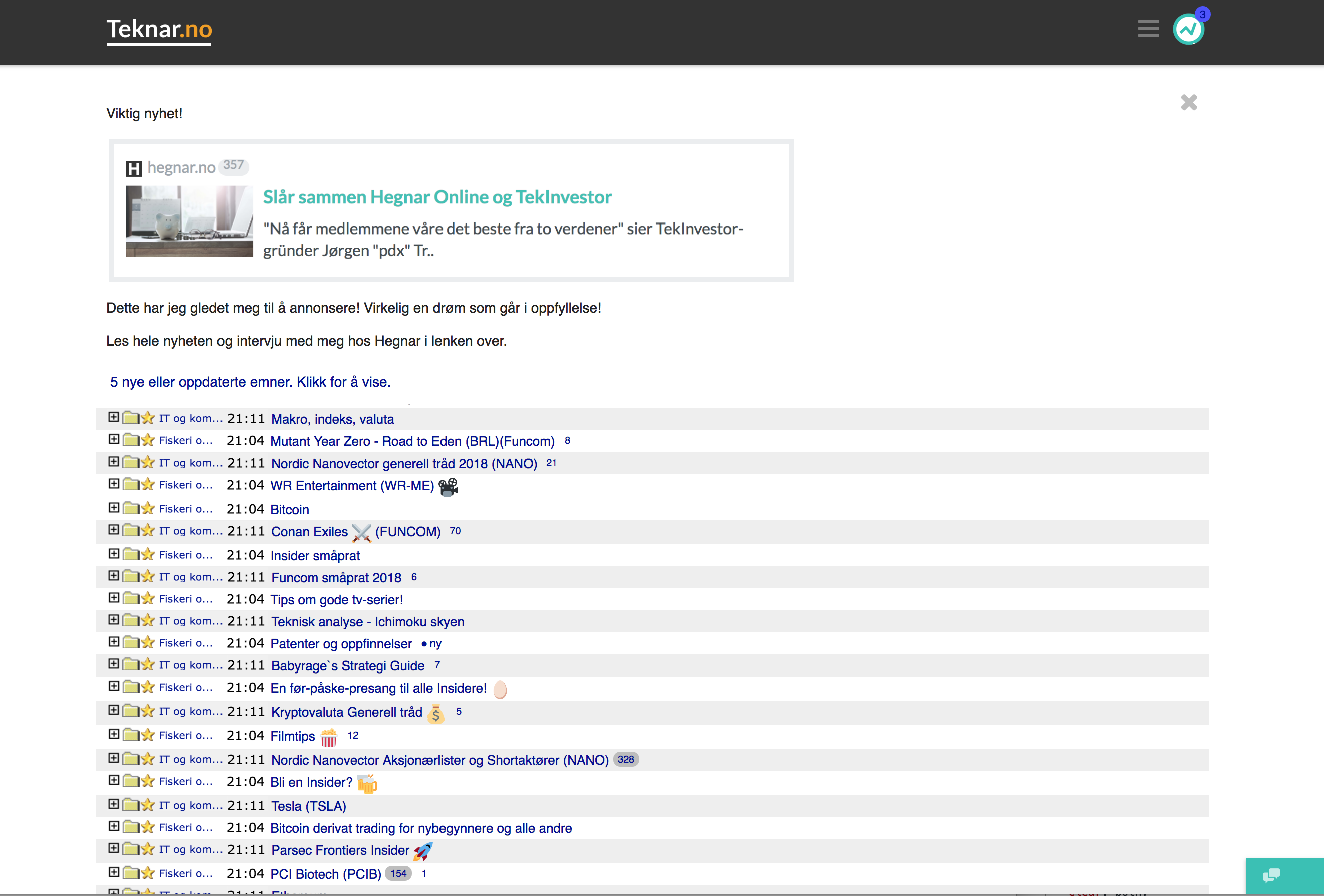Screen dimensions: 1324x896
Task: Expand the WR Entertainment row
Action: (114, 484)
